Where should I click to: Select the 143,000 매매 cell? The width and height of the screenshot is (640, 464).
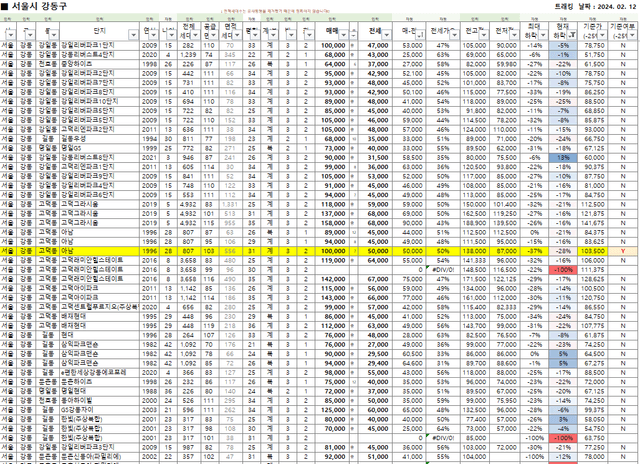pyautogui.click(x=332, y=298)
